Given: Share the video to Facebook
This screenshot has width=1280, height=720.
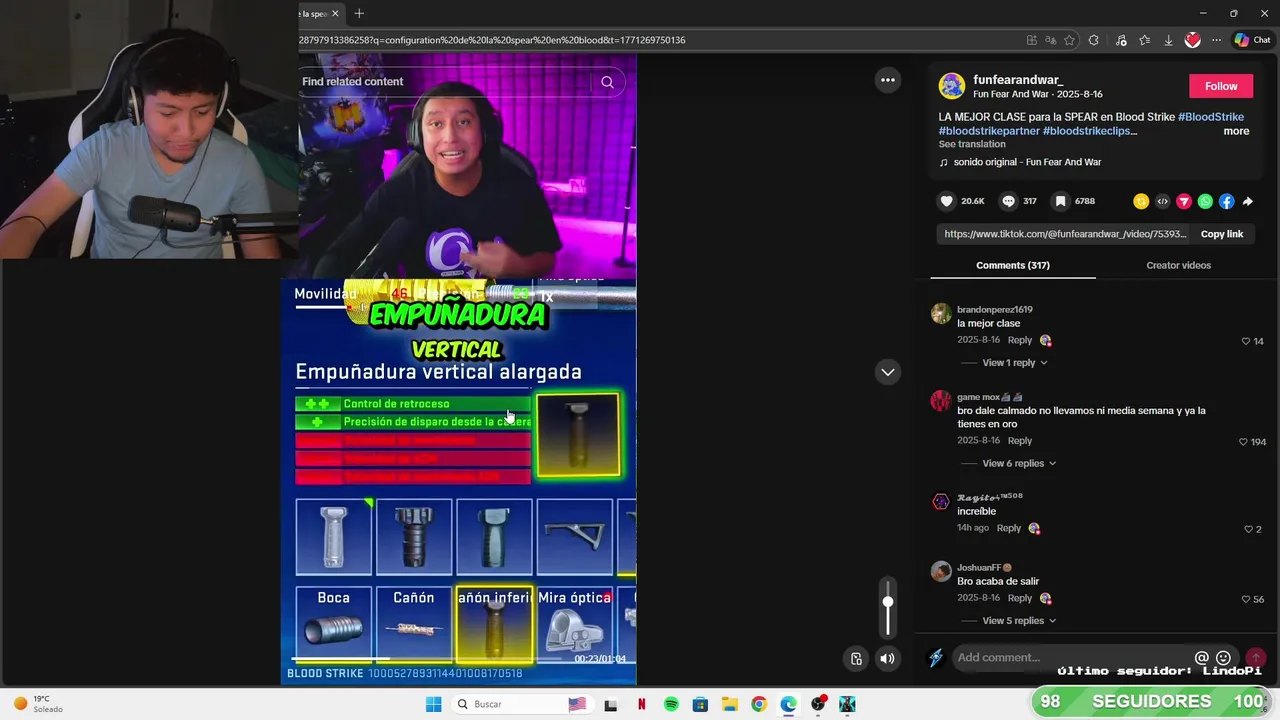Looking at the screenshot, I should (x=1226, y=201).
